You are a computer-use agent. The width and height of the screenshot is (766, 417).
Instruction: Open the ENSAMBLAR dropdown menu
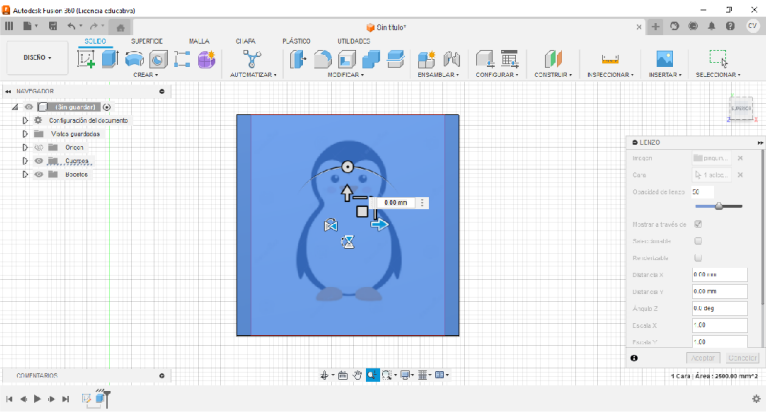[x=438, y=75]
